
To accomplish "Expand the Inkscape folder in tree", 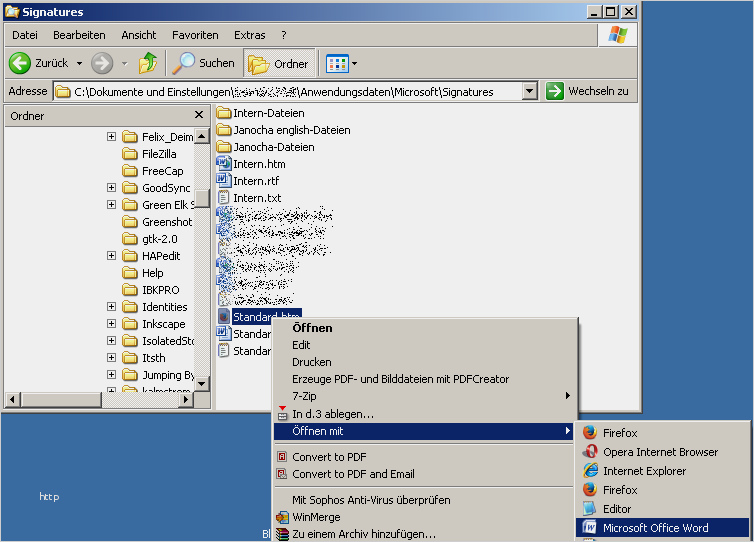I will (112, 324).
